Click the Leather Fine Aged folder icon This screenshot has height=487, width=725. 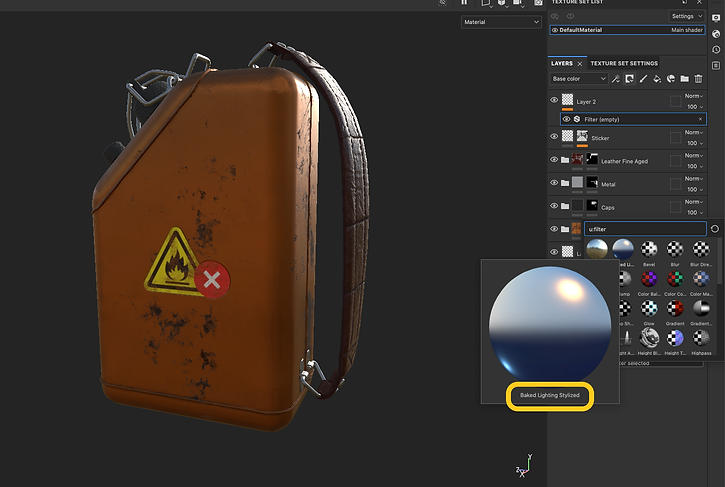click(565, 160)
